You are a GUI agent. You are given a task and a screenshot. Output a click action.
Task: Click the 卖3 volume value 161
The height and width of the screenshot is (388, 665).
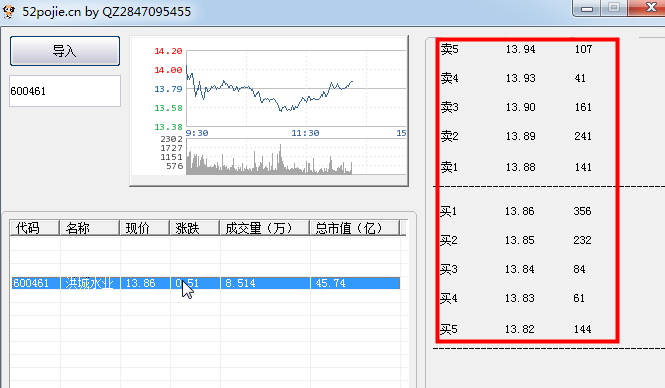[x=583, y=107]
